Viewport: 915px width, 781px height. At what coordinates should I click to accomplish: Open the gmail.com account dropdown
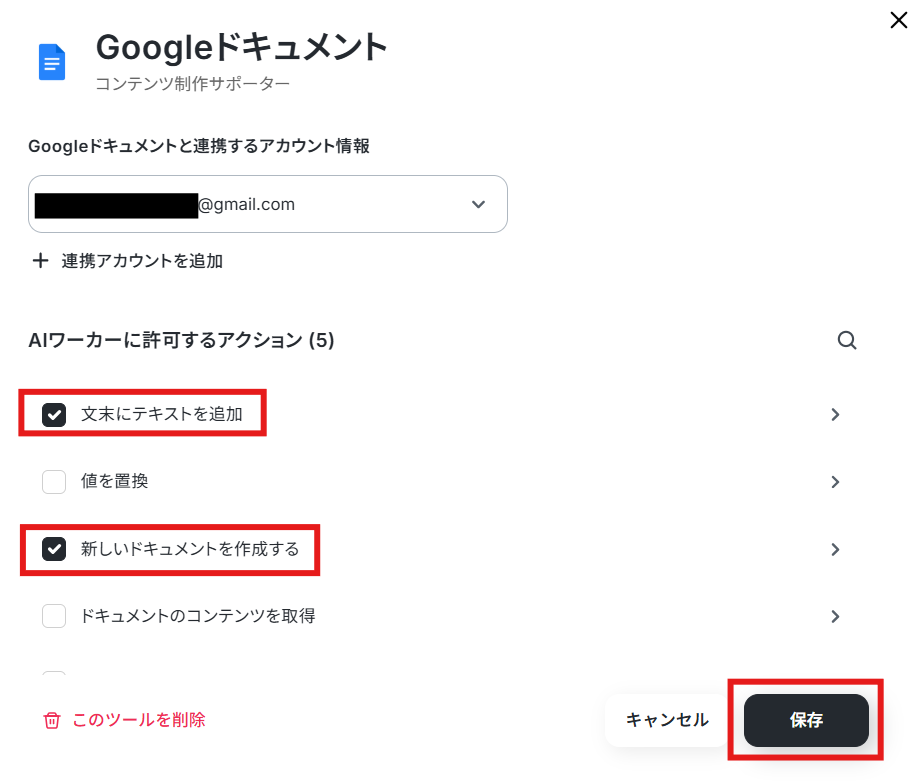(268, 204)
